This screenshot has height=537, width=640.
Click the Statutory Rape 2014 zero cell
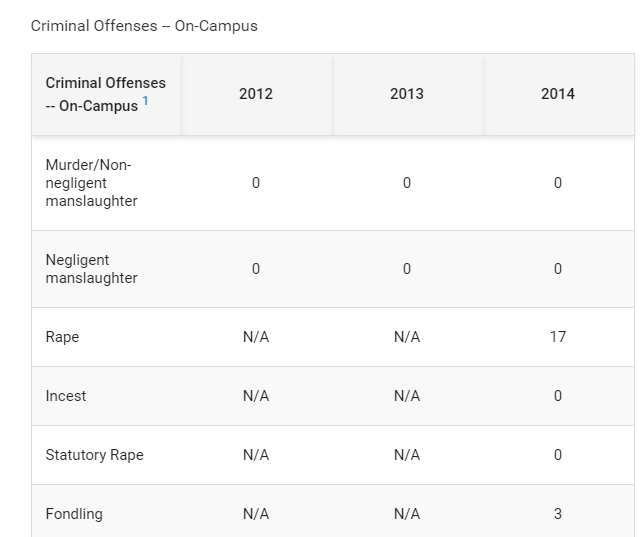click(x=558, y=455)
